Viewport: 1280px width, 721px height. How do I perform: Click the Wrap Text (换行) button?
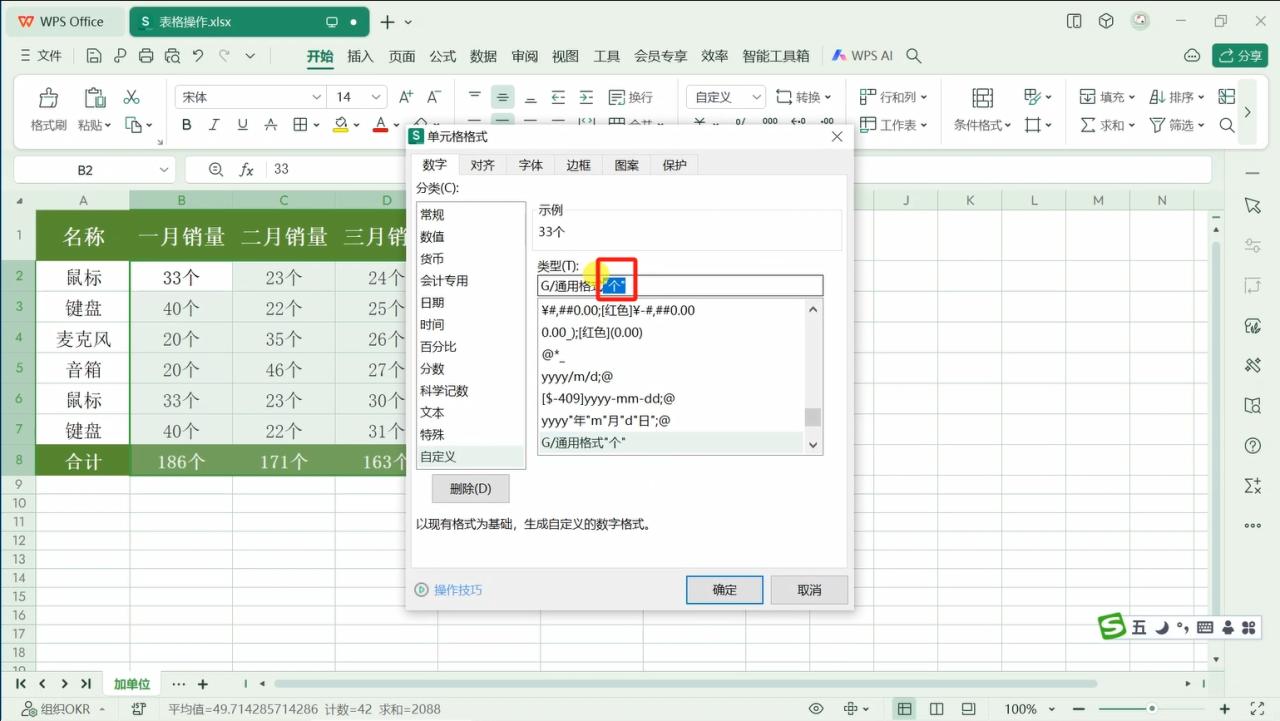coord(631,97)
